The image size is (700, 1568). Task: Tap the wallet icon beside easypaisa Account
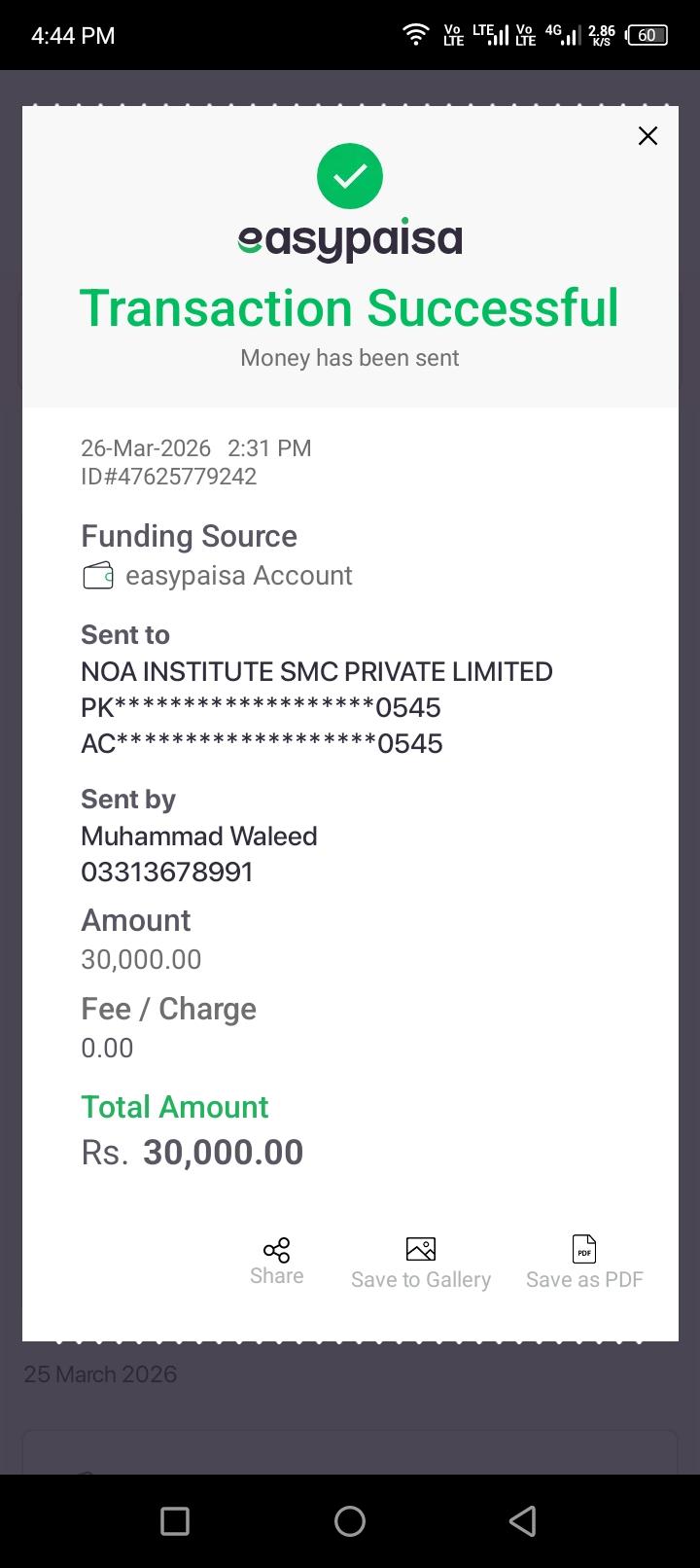point(98,576)
